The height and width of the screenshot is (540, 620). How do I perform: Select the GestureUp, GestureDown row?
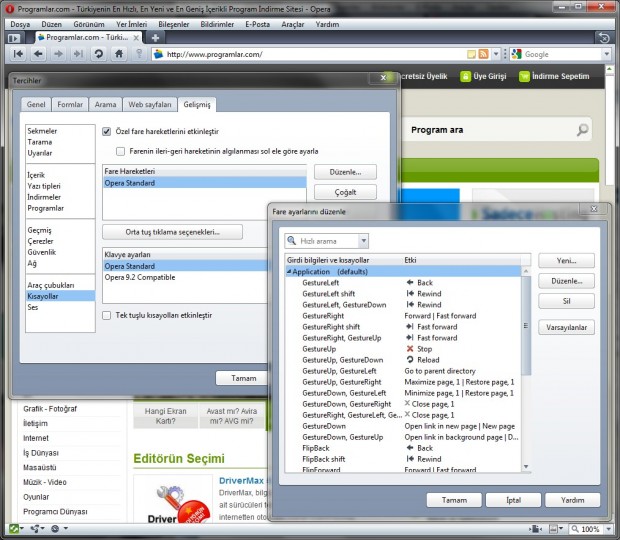pos(403,360)
